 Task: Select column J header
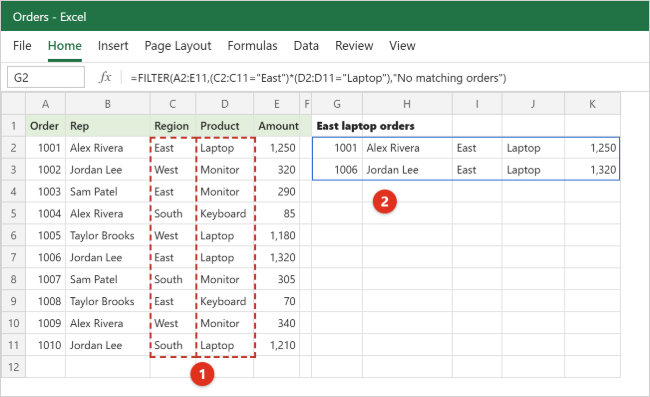click(533, 104)
